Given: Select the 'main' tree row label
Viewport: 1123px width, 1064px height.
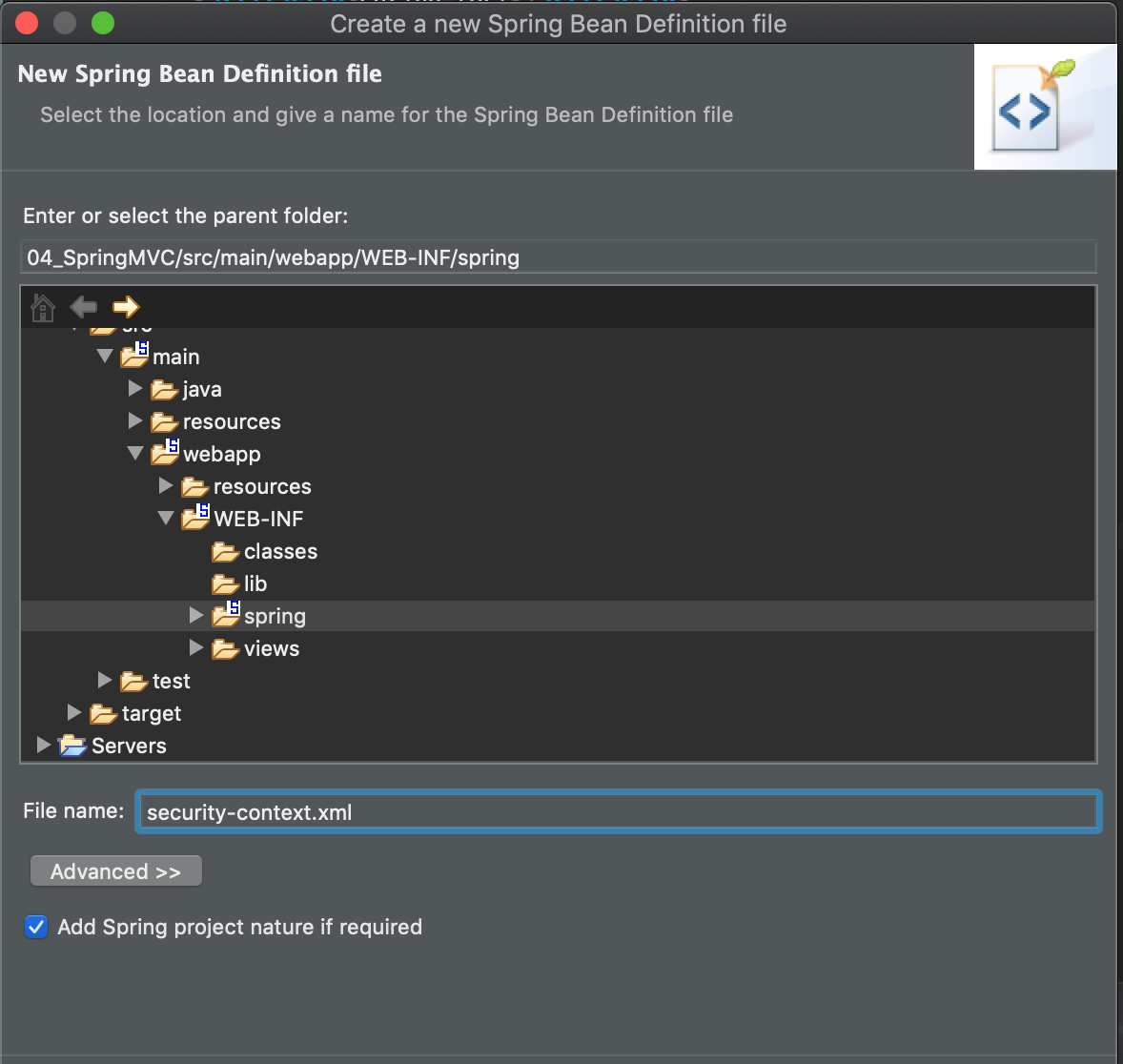Looking at the screenshot, I should [x=176, y=357].
